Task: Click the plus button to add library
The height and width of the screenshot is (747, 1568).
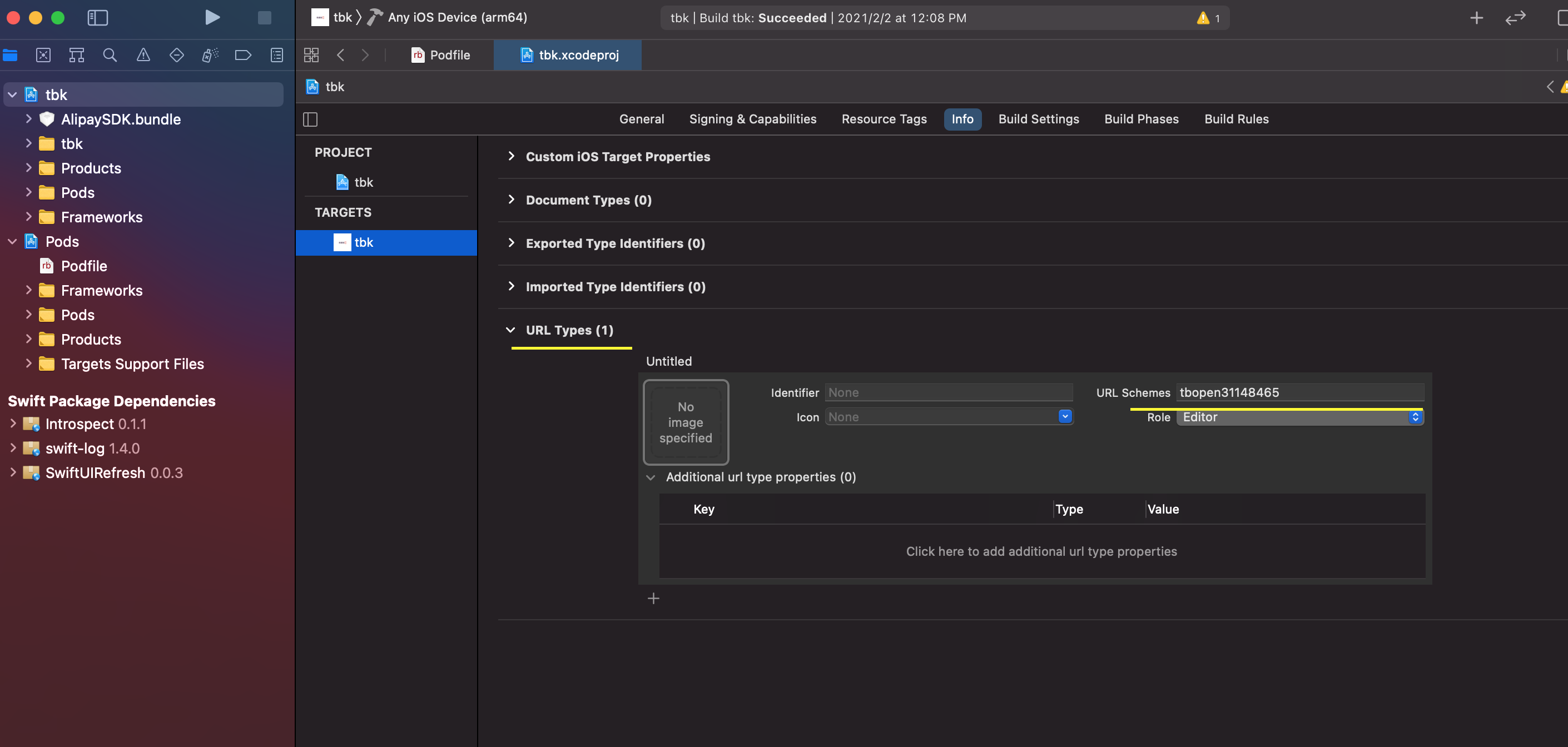Action: [x=1476, y=18]
